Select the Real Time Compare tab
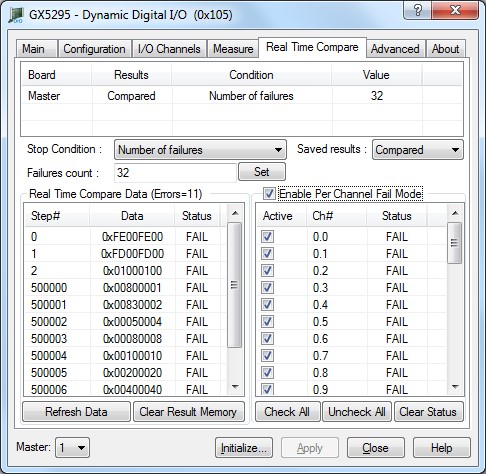This screenshot has height=474, width=486. [x=312, y=47]
